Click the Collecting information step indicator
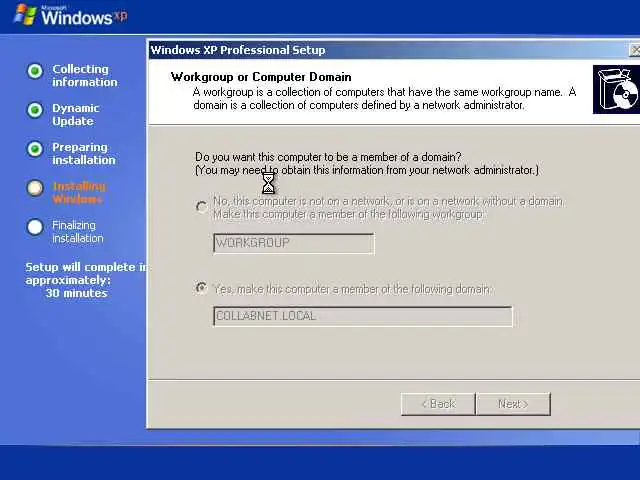This screenshot has width=640, height=480. click(35, 71)
